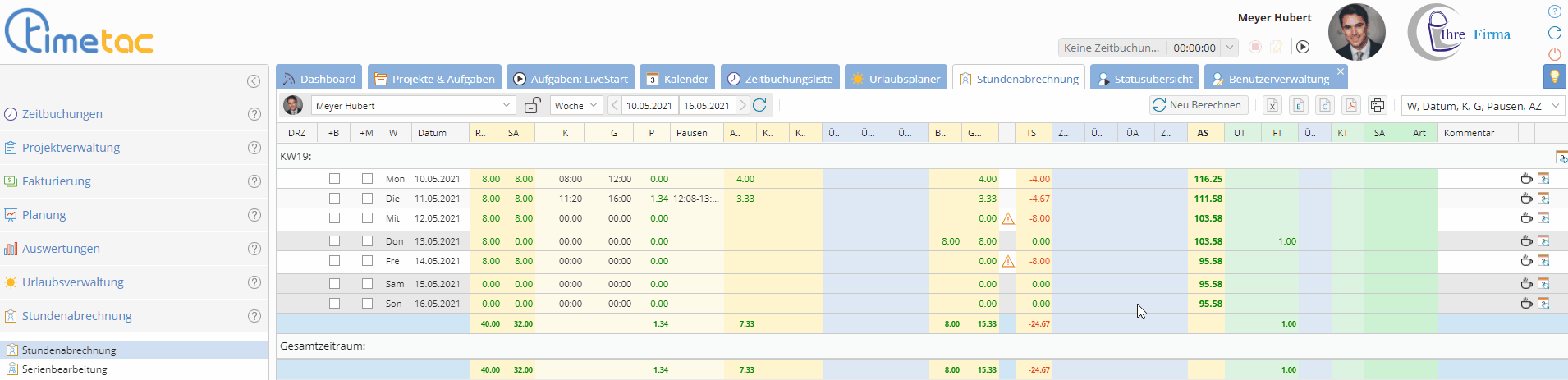Screen dimensions: 1568x380
Task: Open the lightbulb tips icon
Action: tap(1554, 76)
